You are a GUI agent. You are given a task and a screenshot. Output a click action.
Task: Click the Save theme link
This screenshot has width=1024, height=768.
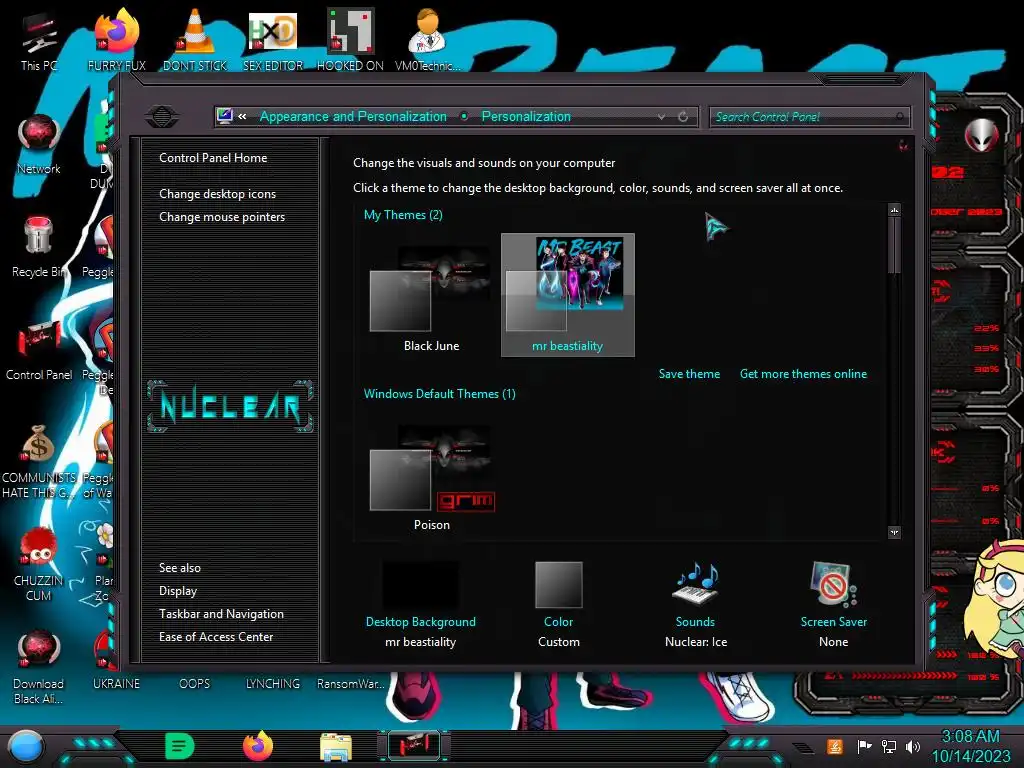coord(689,374)
